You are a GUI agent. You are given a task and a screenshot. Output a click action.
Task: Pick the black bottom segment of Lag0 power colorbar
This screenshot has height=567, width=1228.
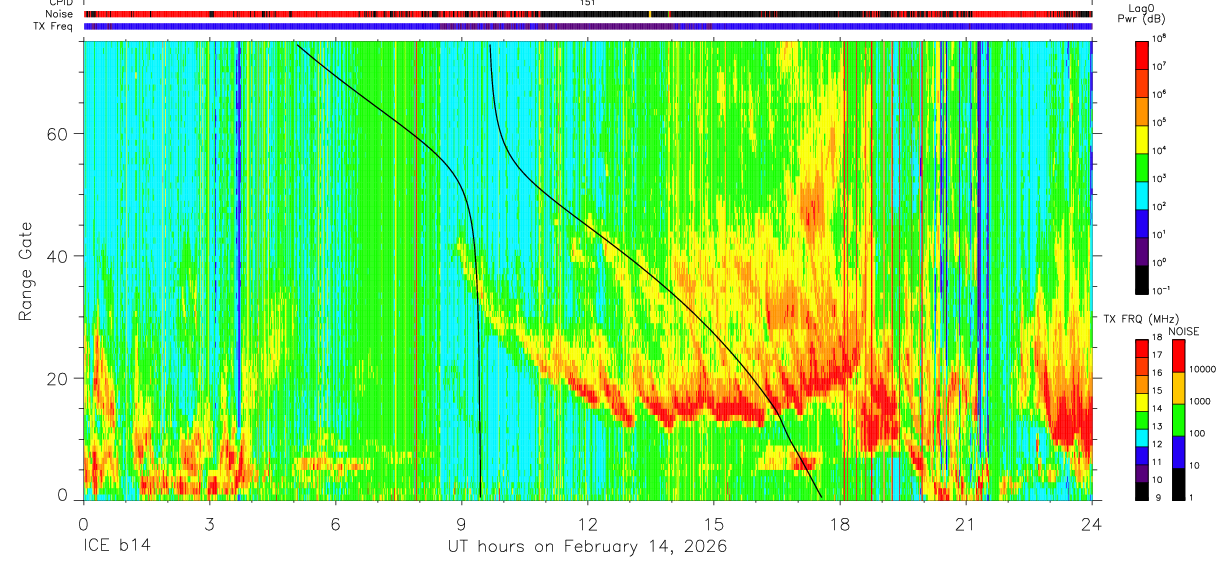pyautogui.click(x=1141, y=280)
